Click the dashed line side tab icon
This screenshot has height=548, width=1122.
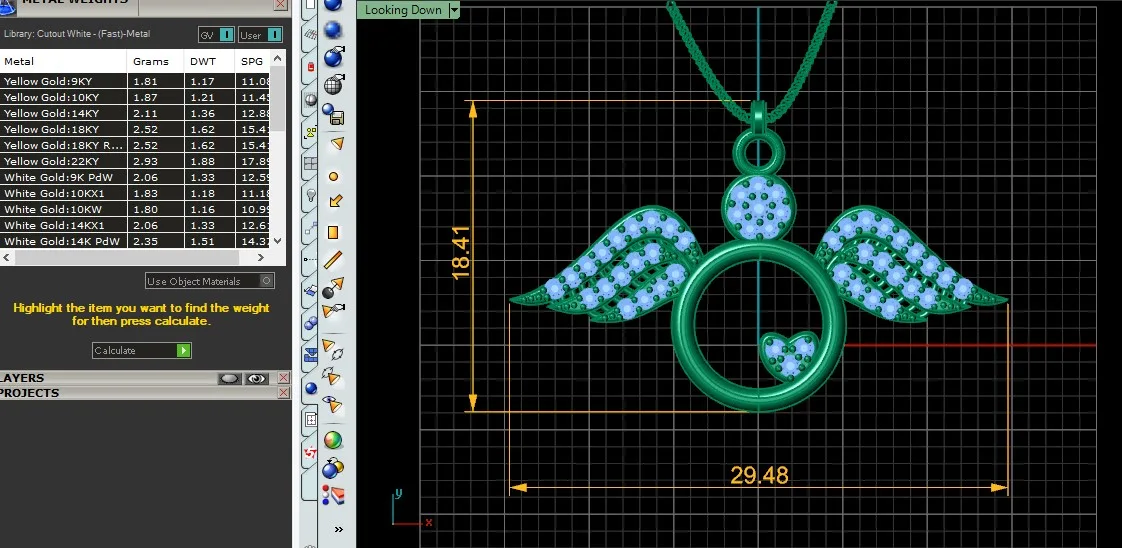pos(311,259)
